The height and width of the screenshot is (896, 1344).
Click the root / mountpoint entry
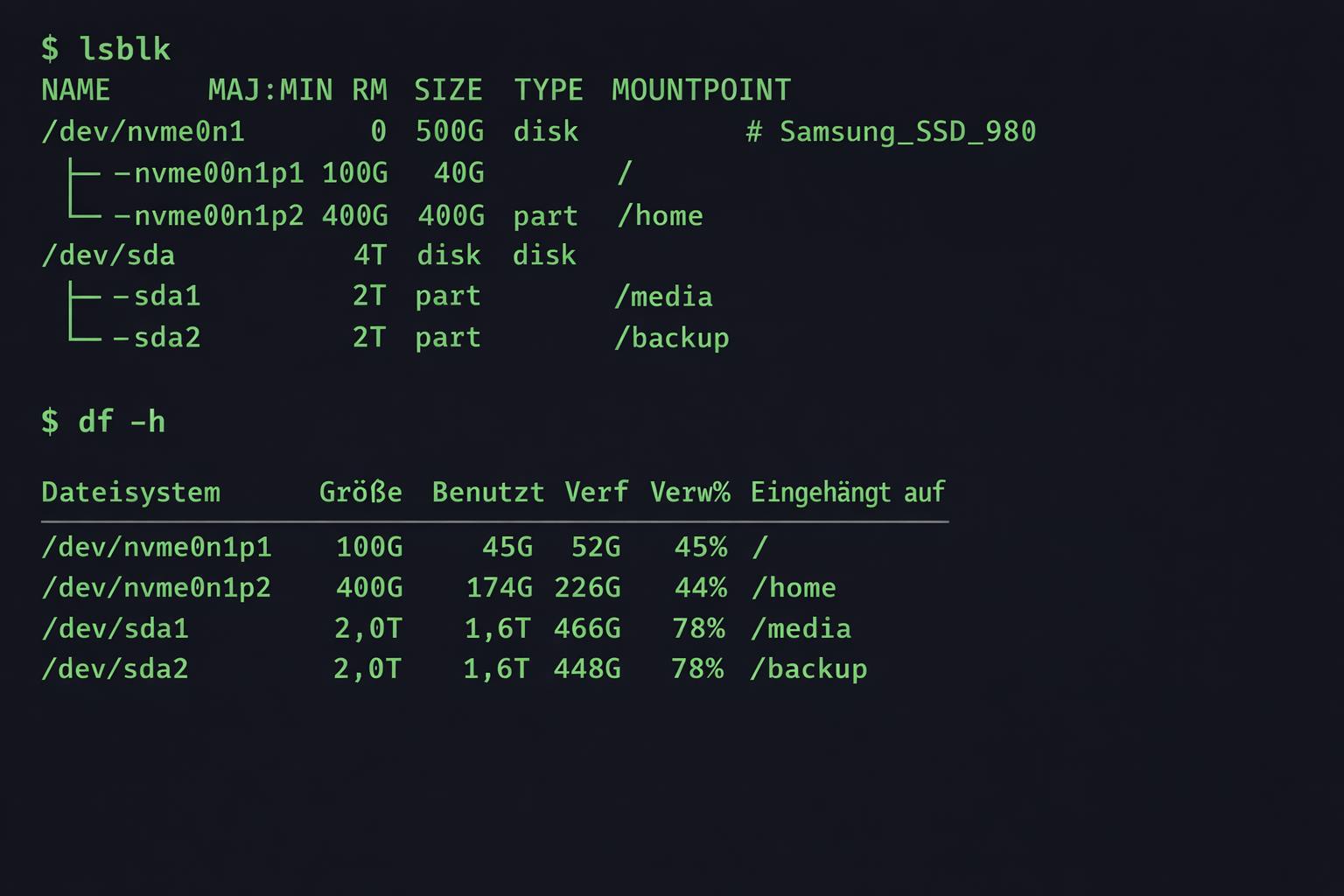click(x=625, y=172)
